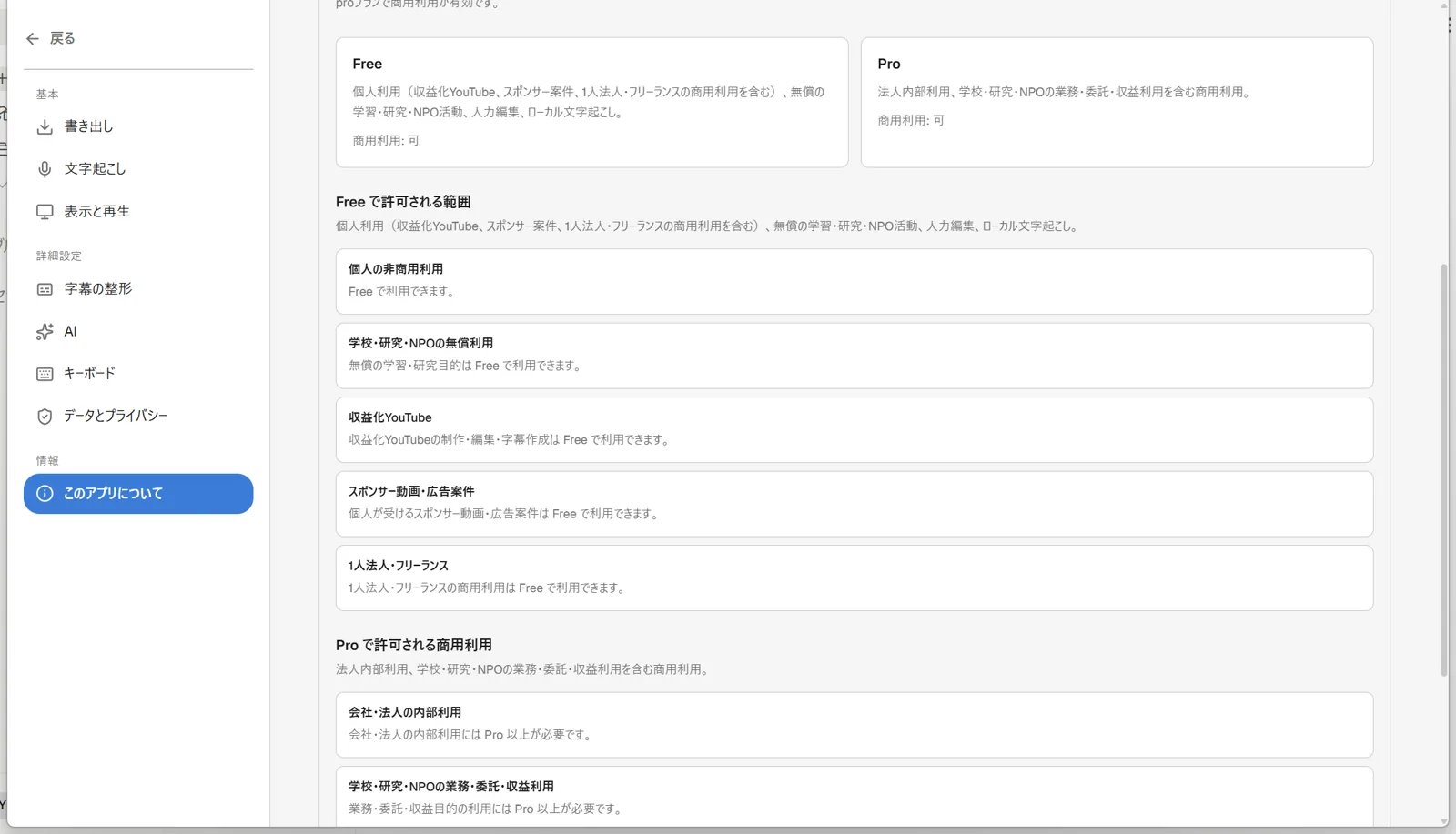Click the 学校・研究・NPOの無償利用 row
Image resolution: width=1456 pixels, height=834 pixels.
pos(854,356)
